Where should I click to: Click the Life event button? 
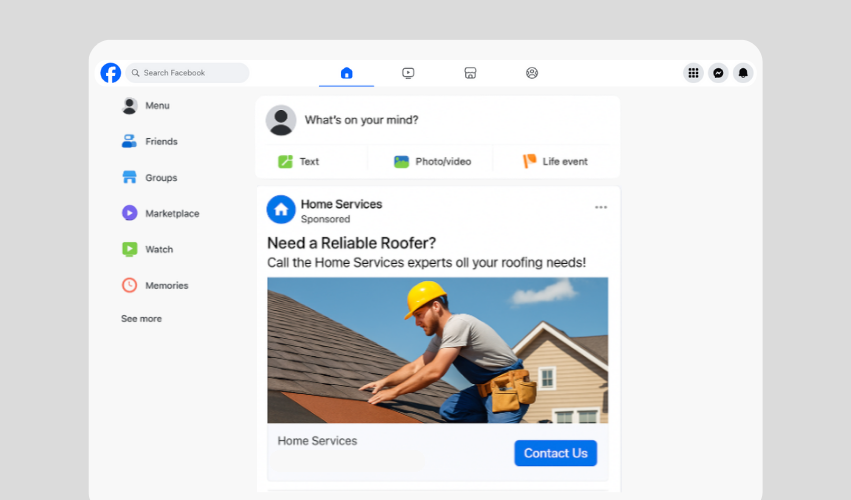pos(555,161)
